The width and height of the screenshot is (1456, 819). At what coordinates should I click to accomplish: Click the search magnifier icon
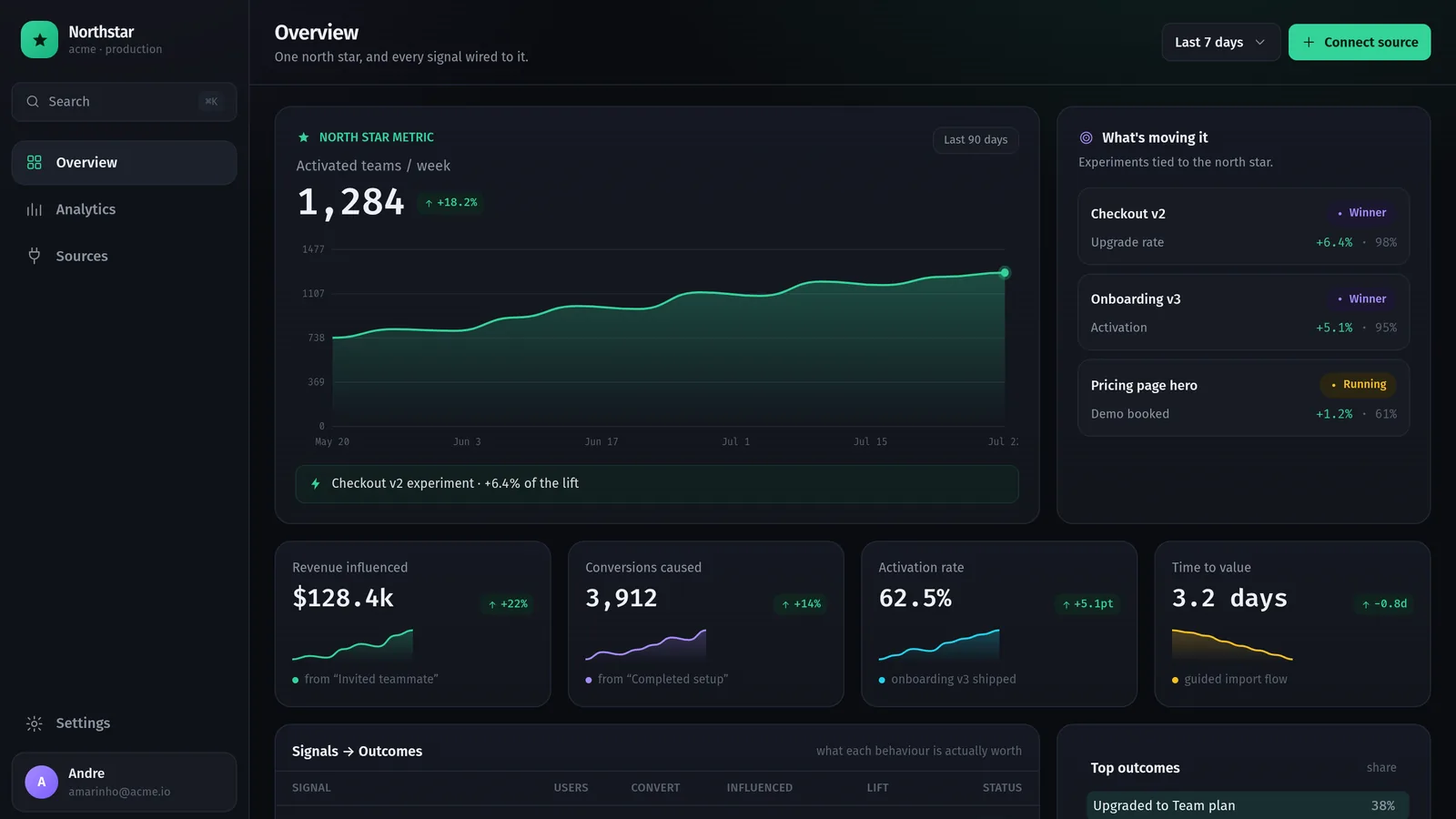pos(33,102)
